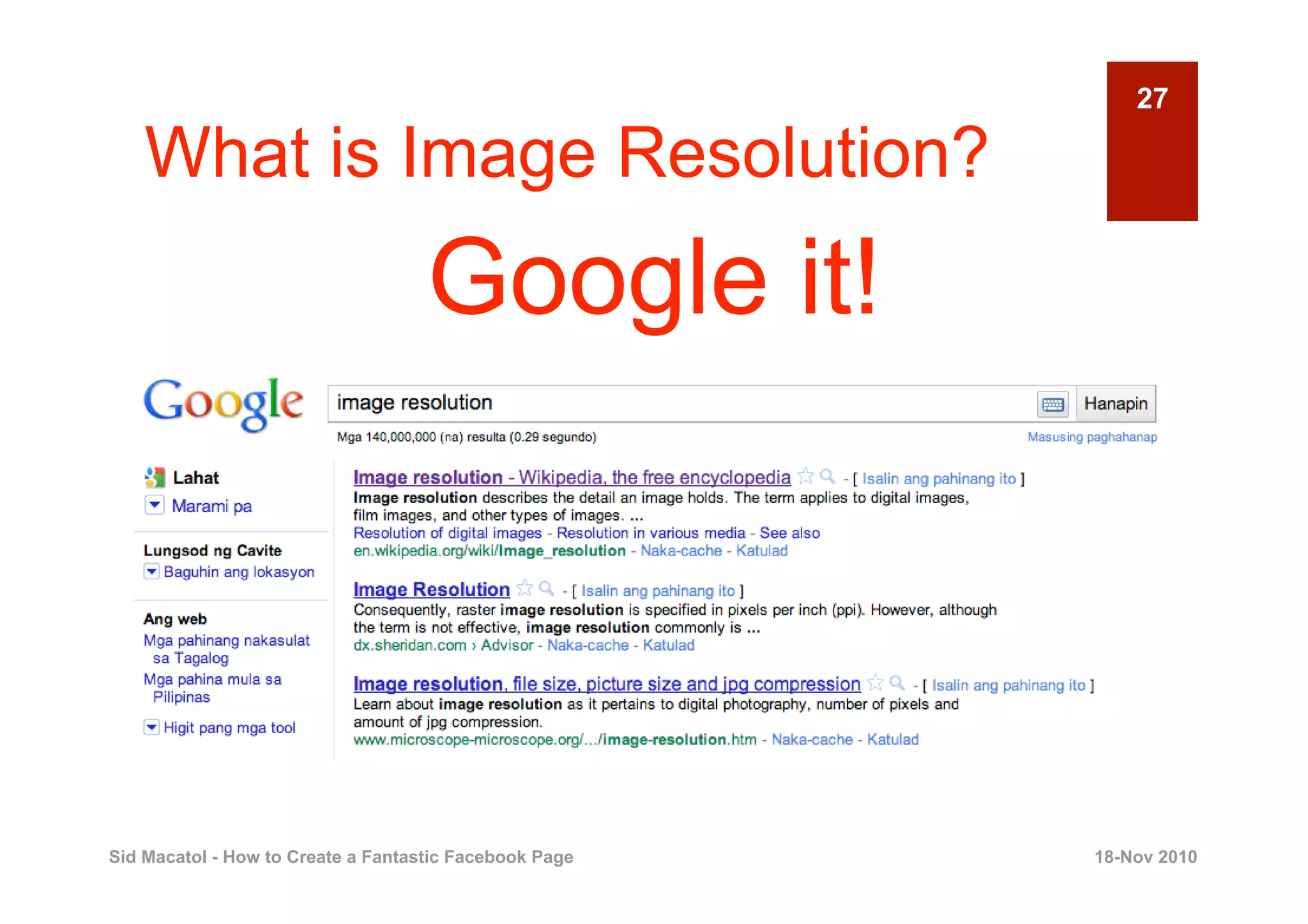Star the jpg compression search result
The image size is (1308, 924).
(x=876, y=683)
